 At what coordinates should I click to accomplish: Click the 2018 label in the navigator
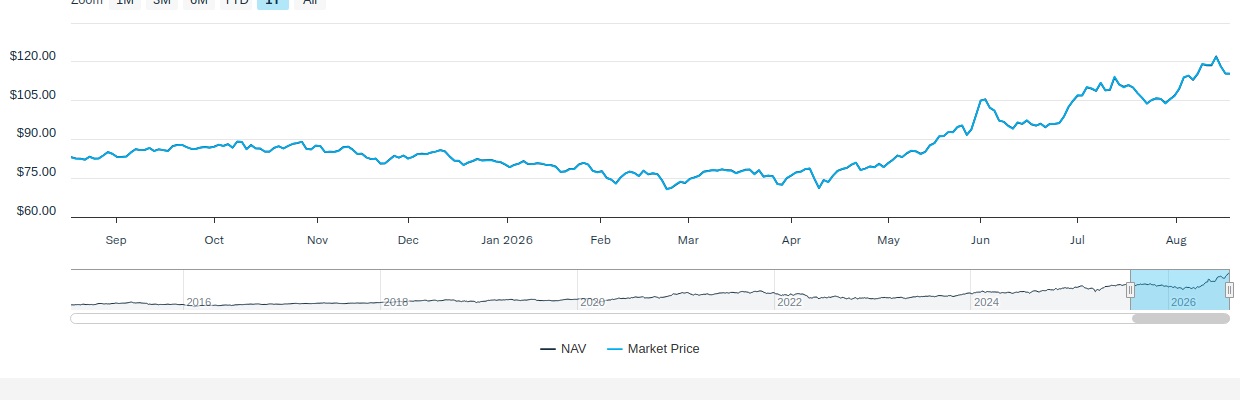coord(396,302)
